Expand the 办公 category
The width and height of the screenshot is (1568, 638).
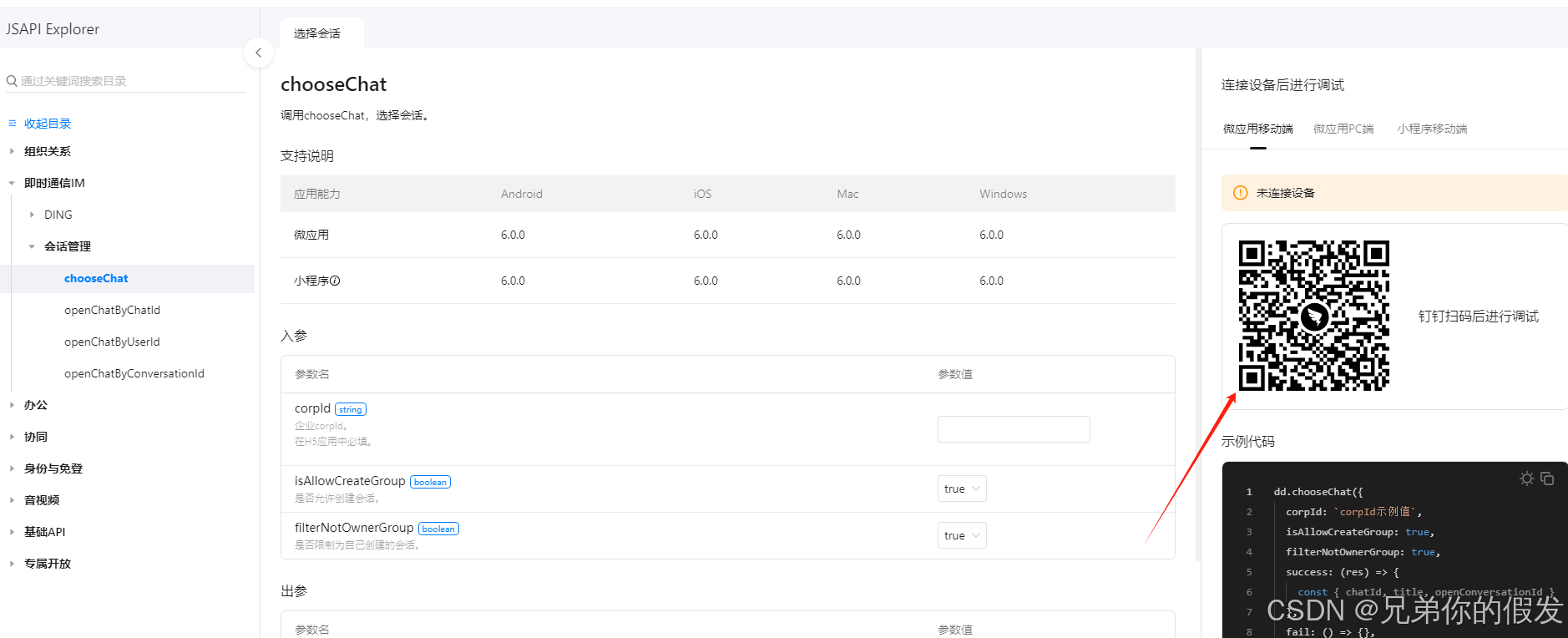[12, 405]
